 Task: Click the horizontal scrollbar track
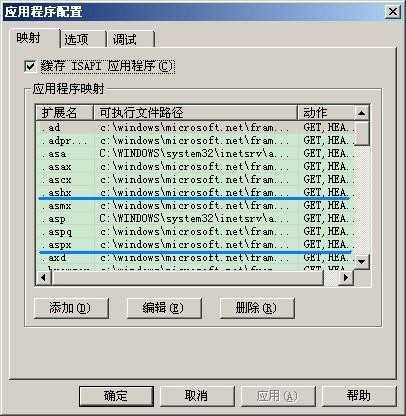click(331, 277)
